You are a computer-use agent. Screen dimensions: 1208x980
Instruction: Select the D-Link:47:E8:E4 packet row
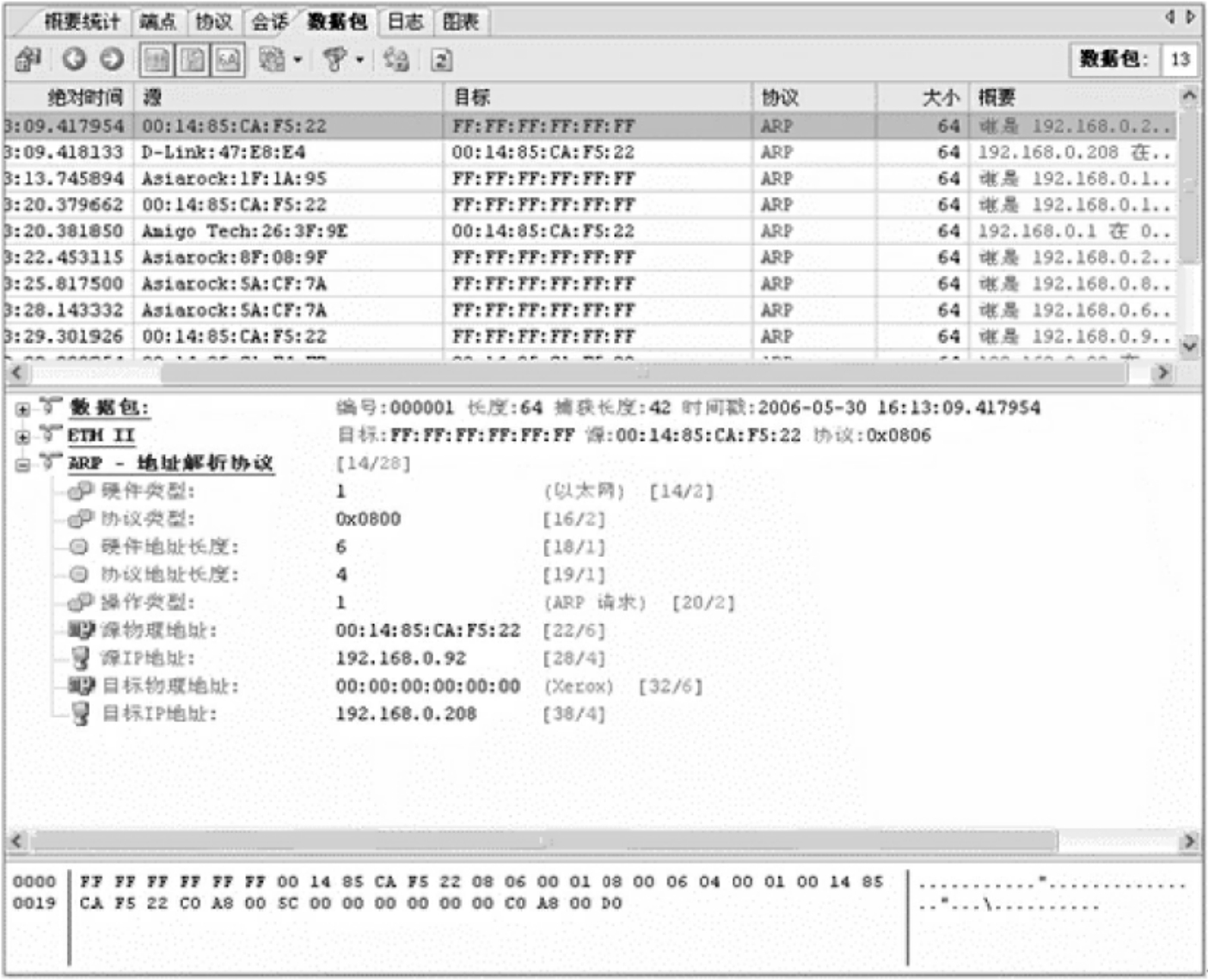click(x=590, y=152)
